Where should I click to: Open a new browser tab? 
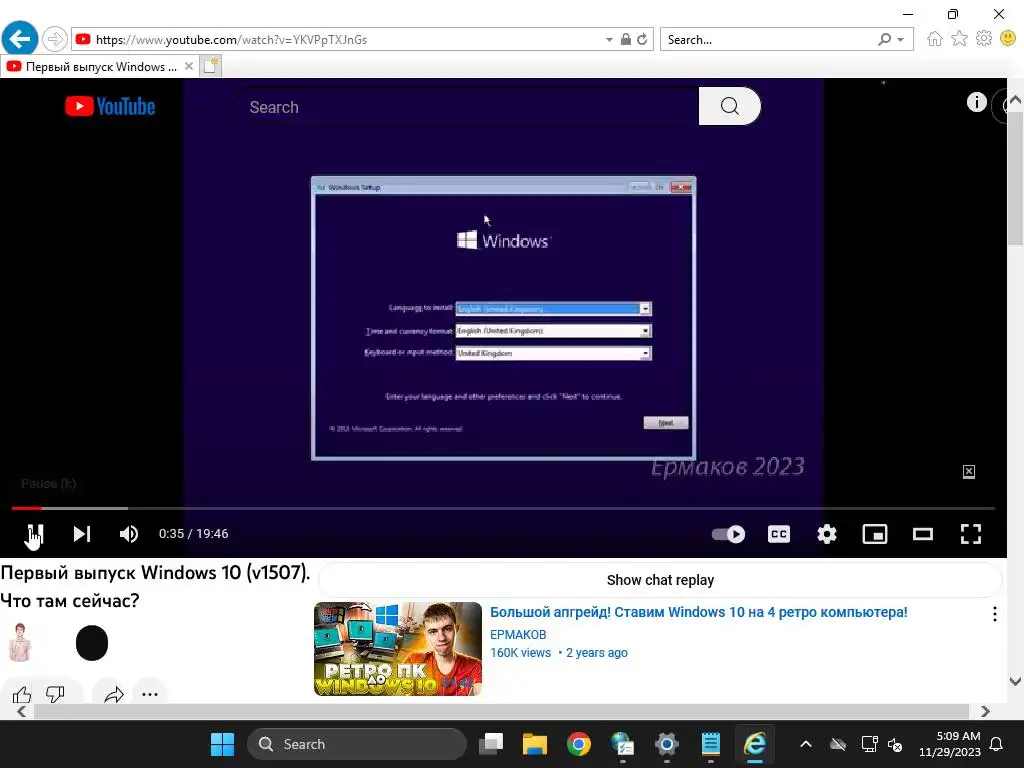click(x=210, y=66)
